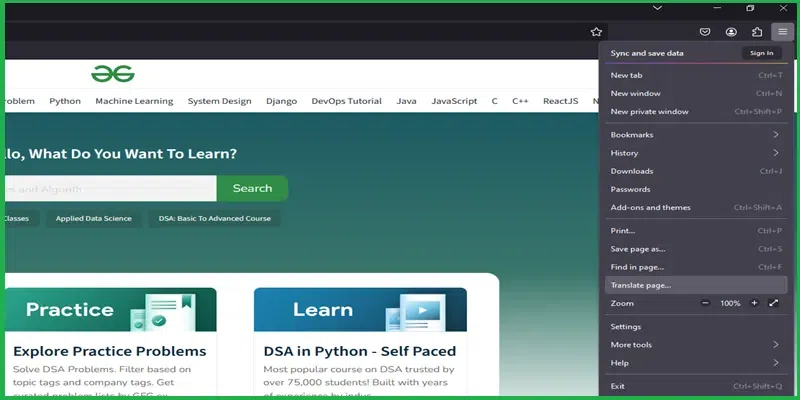Open Add-ons and themes
The image size is (800, 400).
(x=696, y=208)
